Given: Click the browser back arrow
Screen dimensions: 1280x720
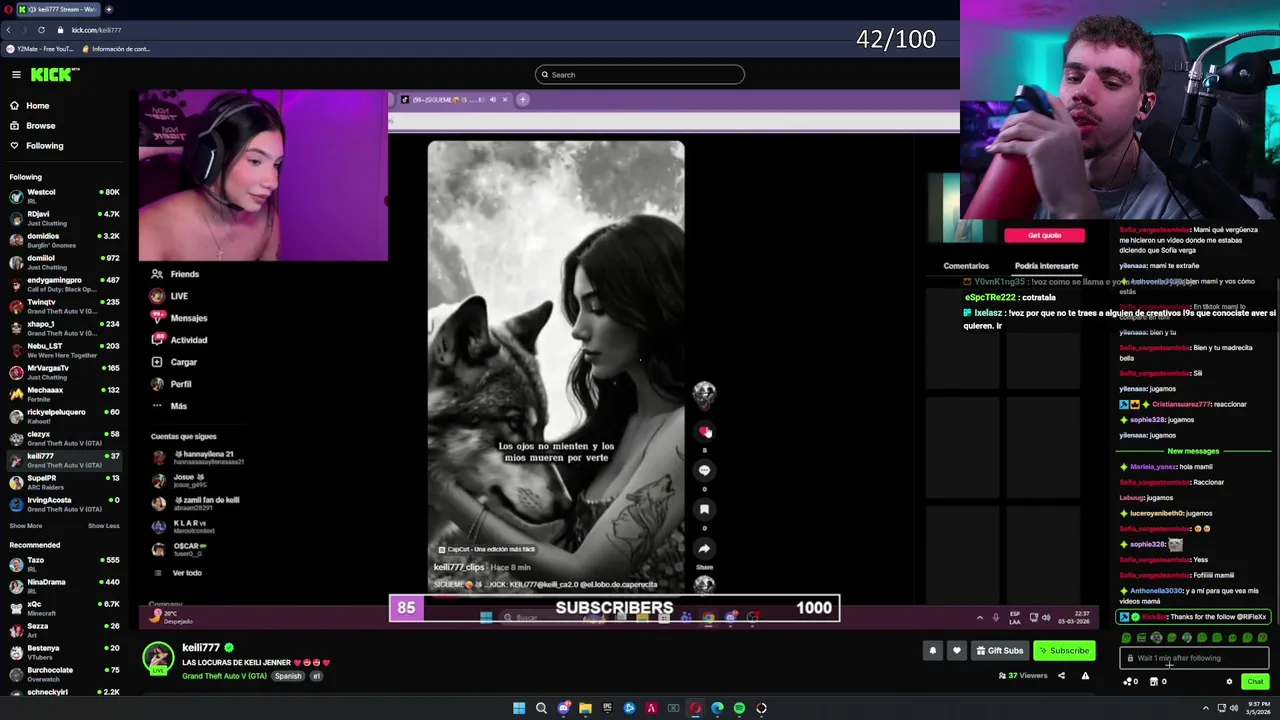Looking at the screenshot, I should coord(9,30).
